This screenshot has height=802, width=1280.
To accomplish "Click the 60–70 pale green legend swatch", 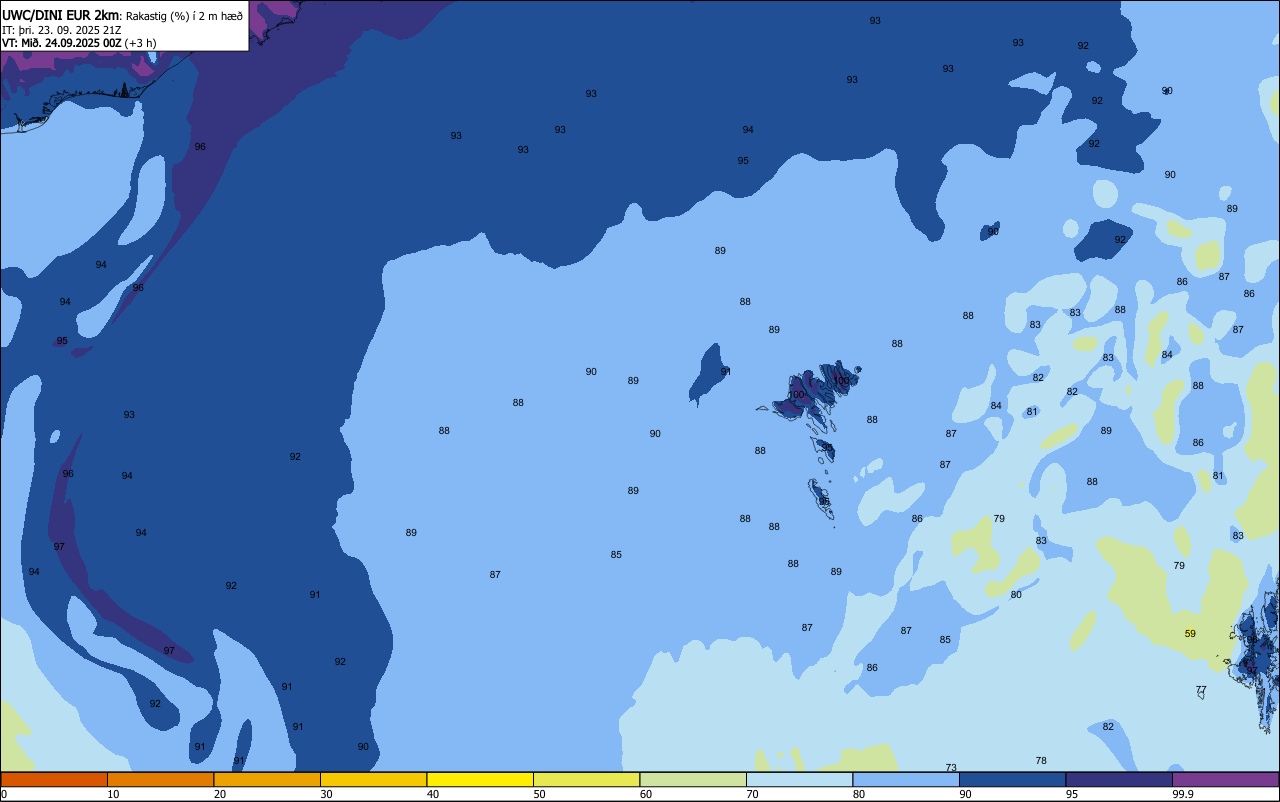I will pos(693,779).
